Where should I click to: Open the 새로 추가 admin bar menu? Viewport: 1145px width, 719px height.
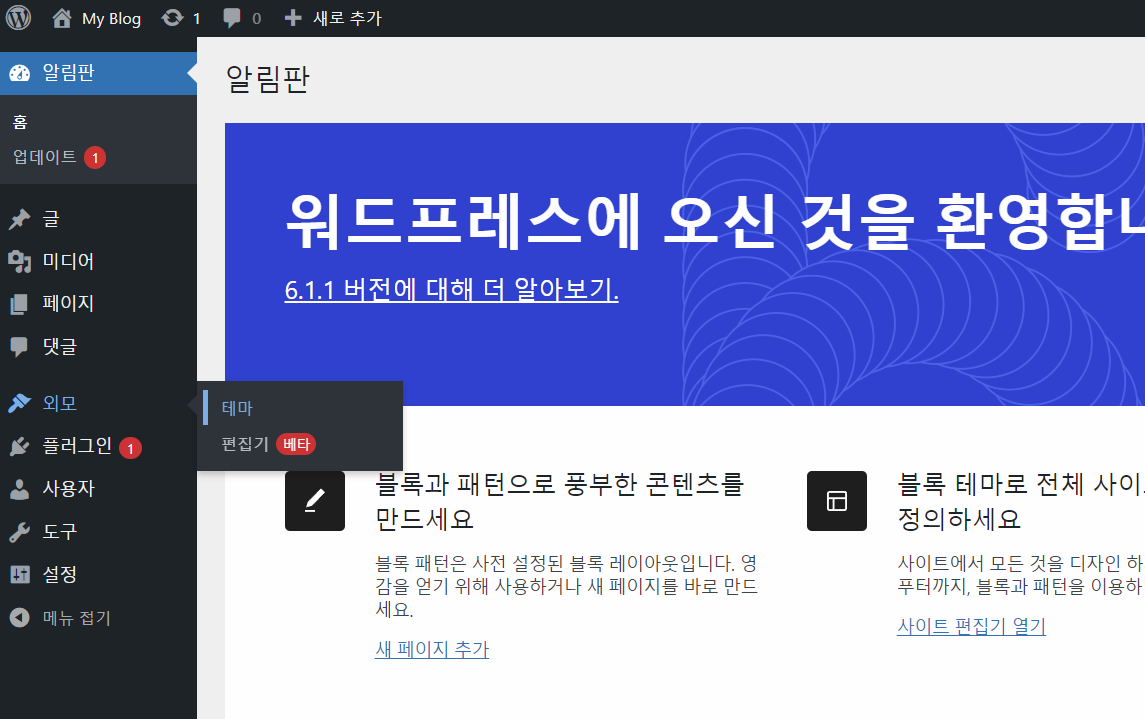coord(347,18)
